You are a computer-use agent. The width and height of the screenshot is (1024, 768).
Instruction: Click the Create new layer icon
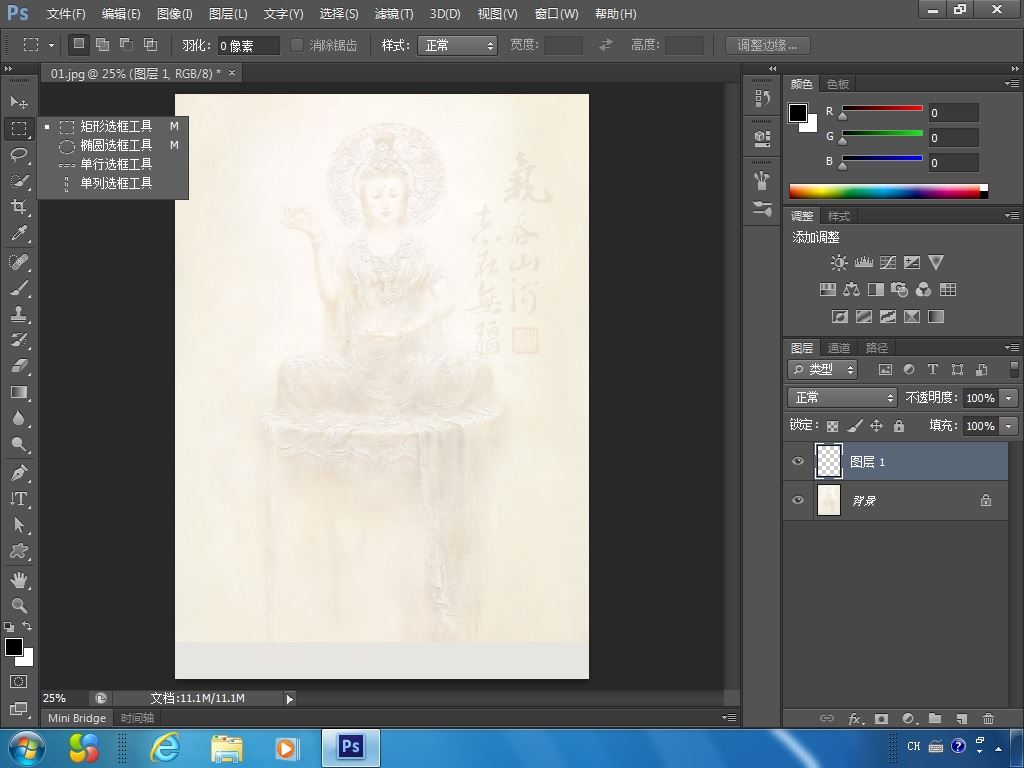[x=961, y=718]
